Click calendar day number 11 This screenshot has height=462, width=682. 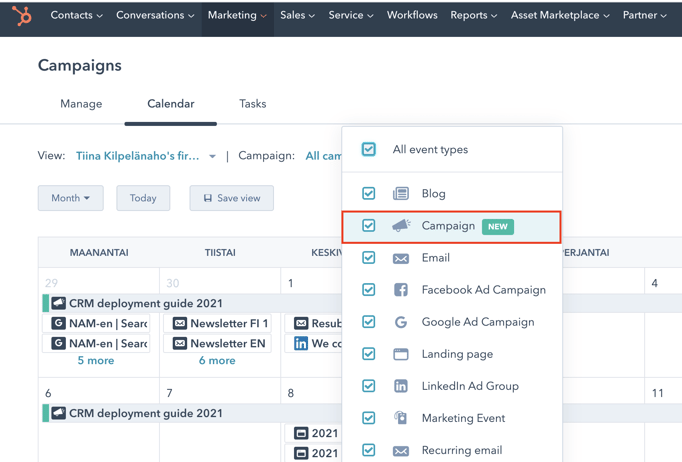click(657, 393)
